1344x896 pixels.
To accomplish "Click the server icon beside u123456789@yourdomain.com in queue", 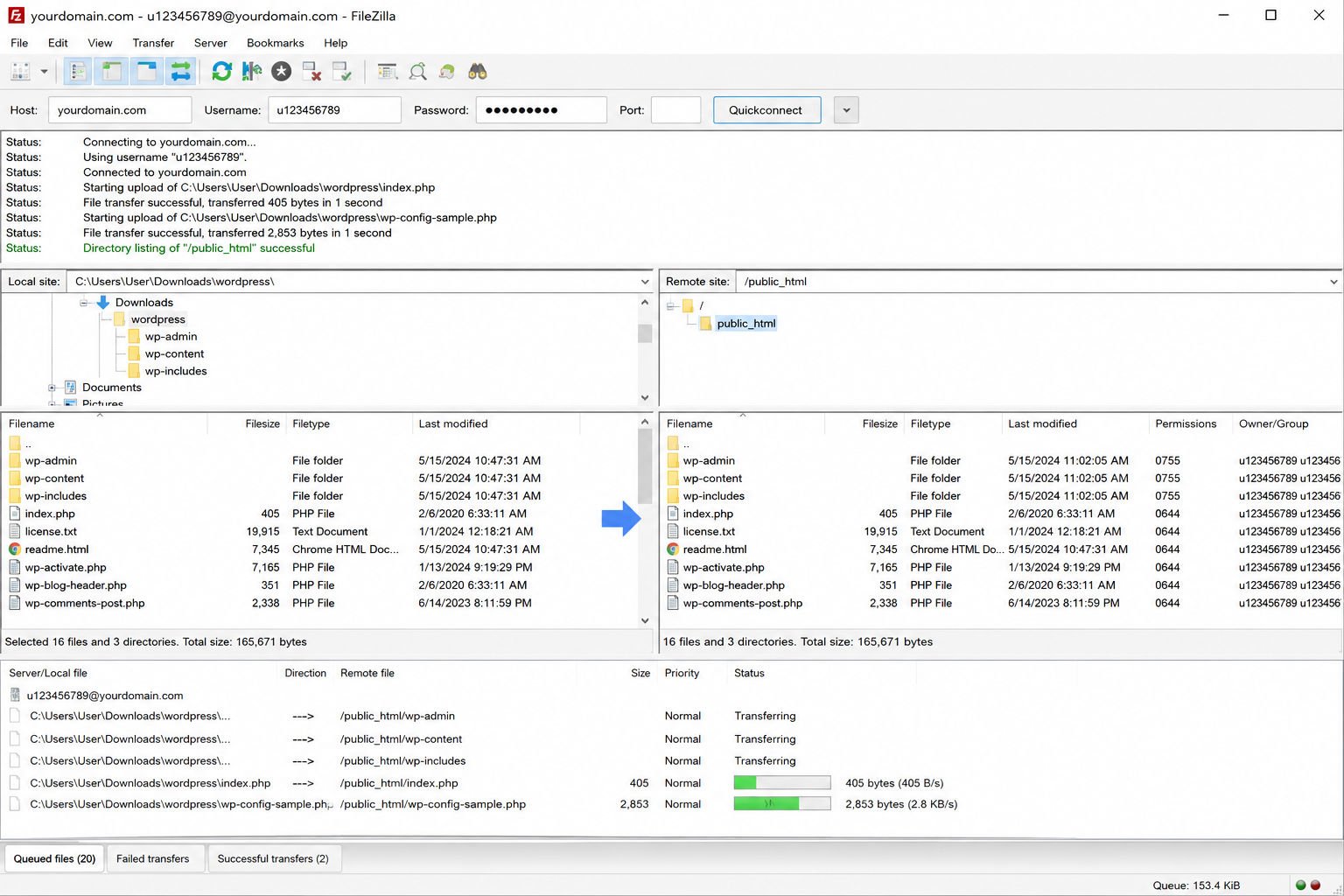I will [15, 696].
